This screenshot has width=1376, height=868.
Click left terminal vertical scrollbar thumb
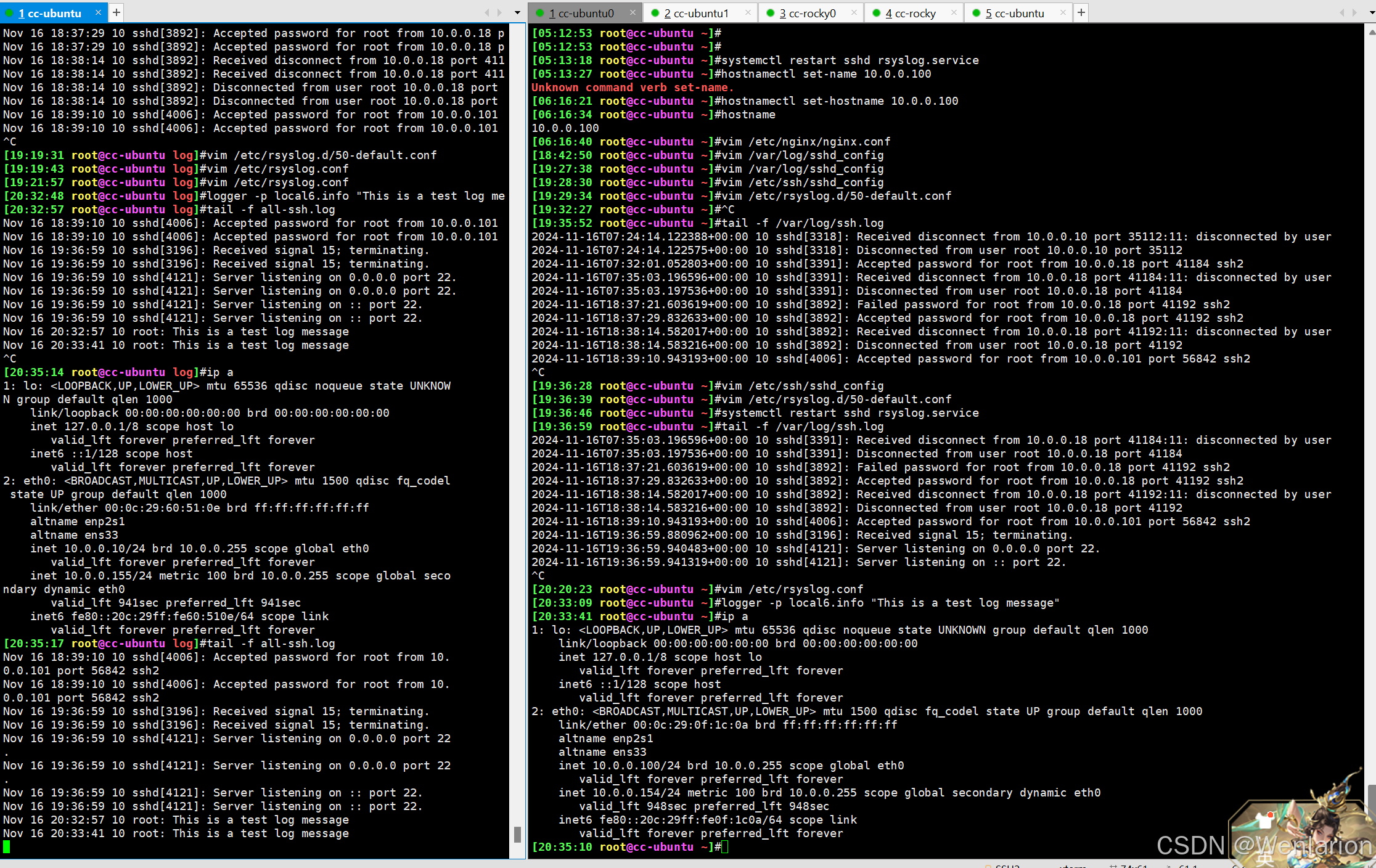coord(517,835)
